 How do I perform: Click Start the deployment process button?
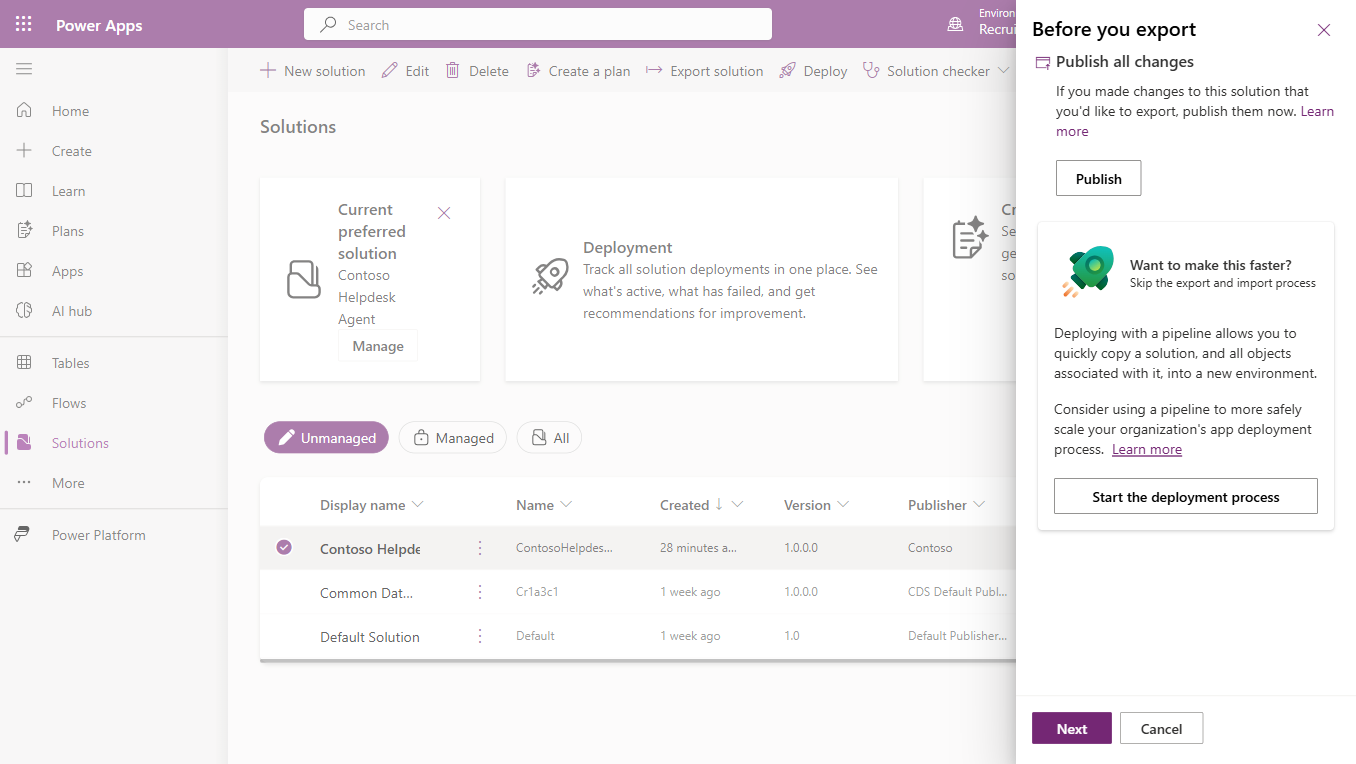tap(1186, 496)
